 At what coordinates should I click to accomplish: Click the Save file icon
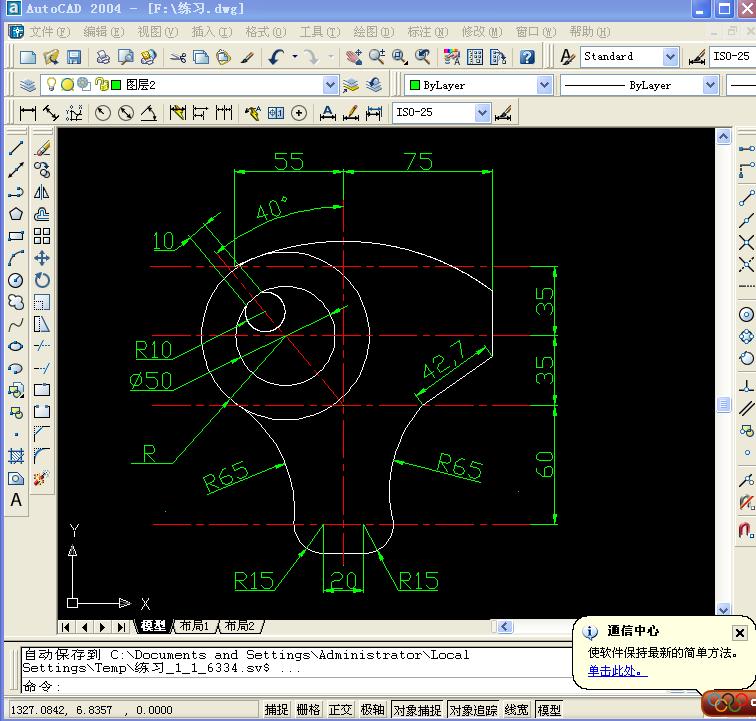[74, 57]
